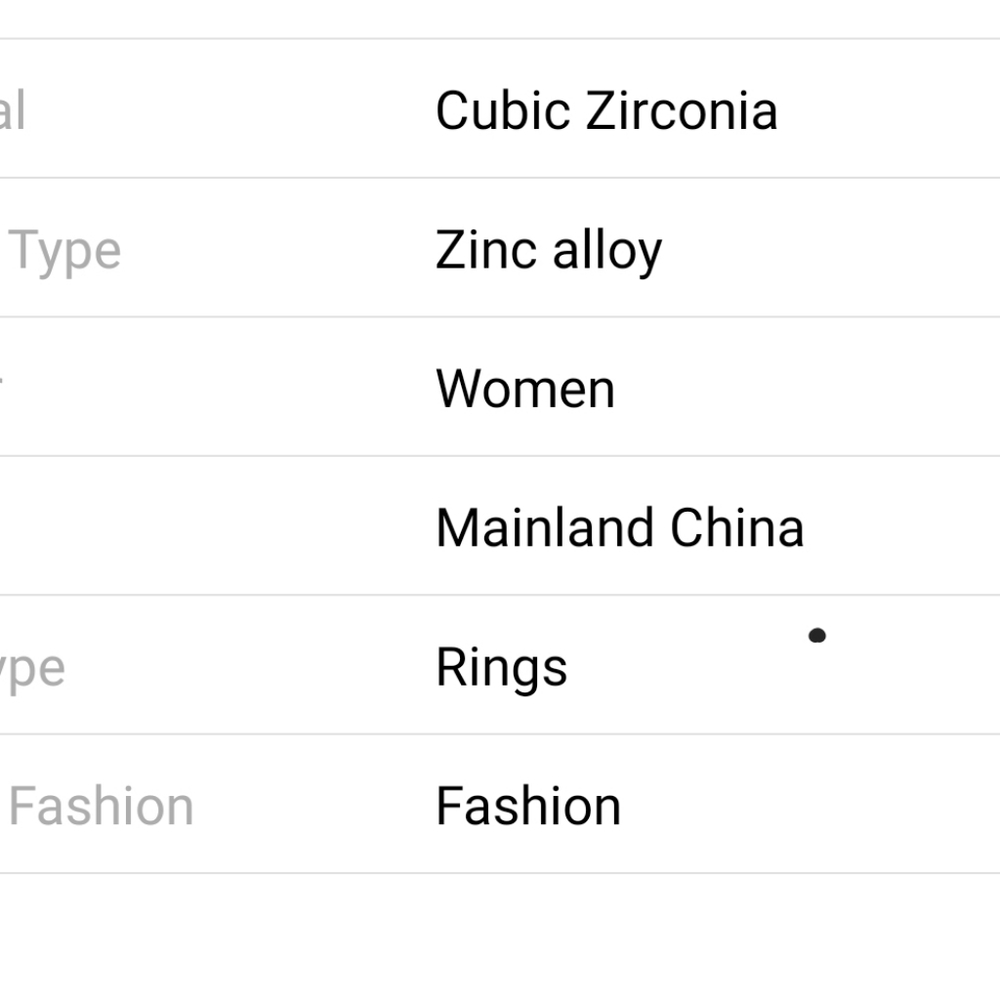The image size is (1000, 1000).
Task: Click the Women value
Action: point(525,389)
